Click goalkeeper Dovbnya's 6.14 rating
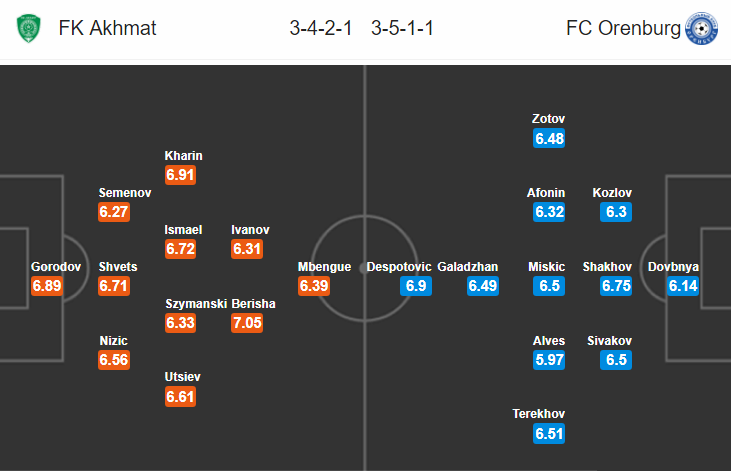Screen dimensions: 731x471 pyautogui.click(x=683, y=286)
